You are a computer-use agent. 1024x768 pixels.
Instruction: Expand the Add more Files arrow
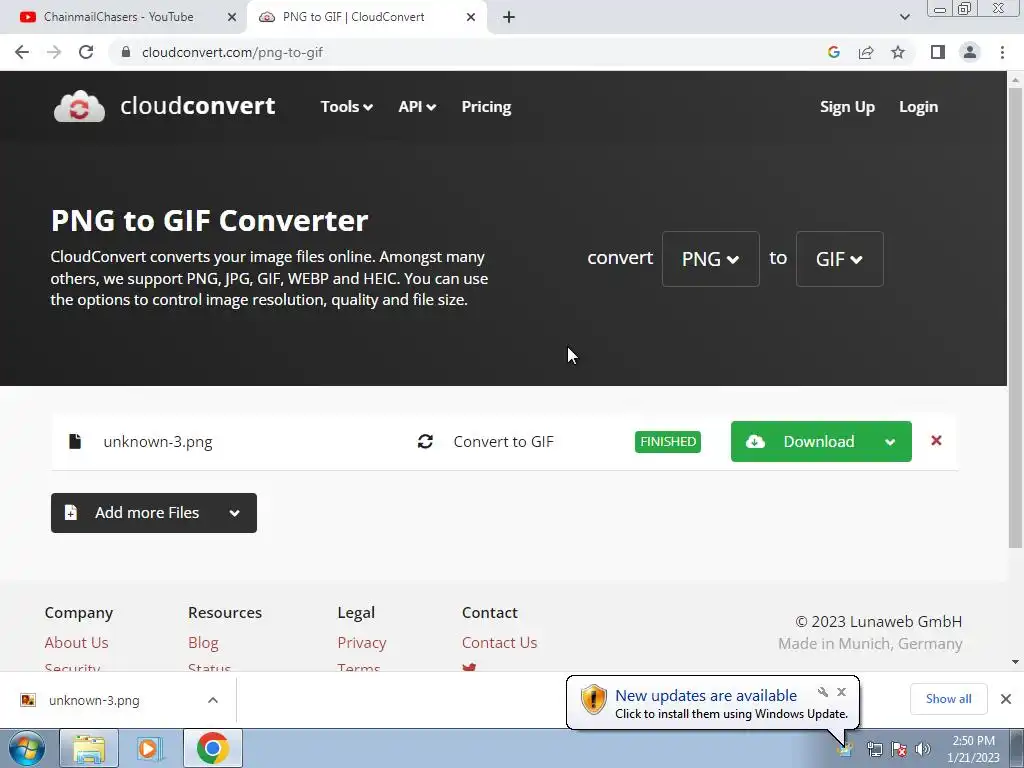coord(234,513)
